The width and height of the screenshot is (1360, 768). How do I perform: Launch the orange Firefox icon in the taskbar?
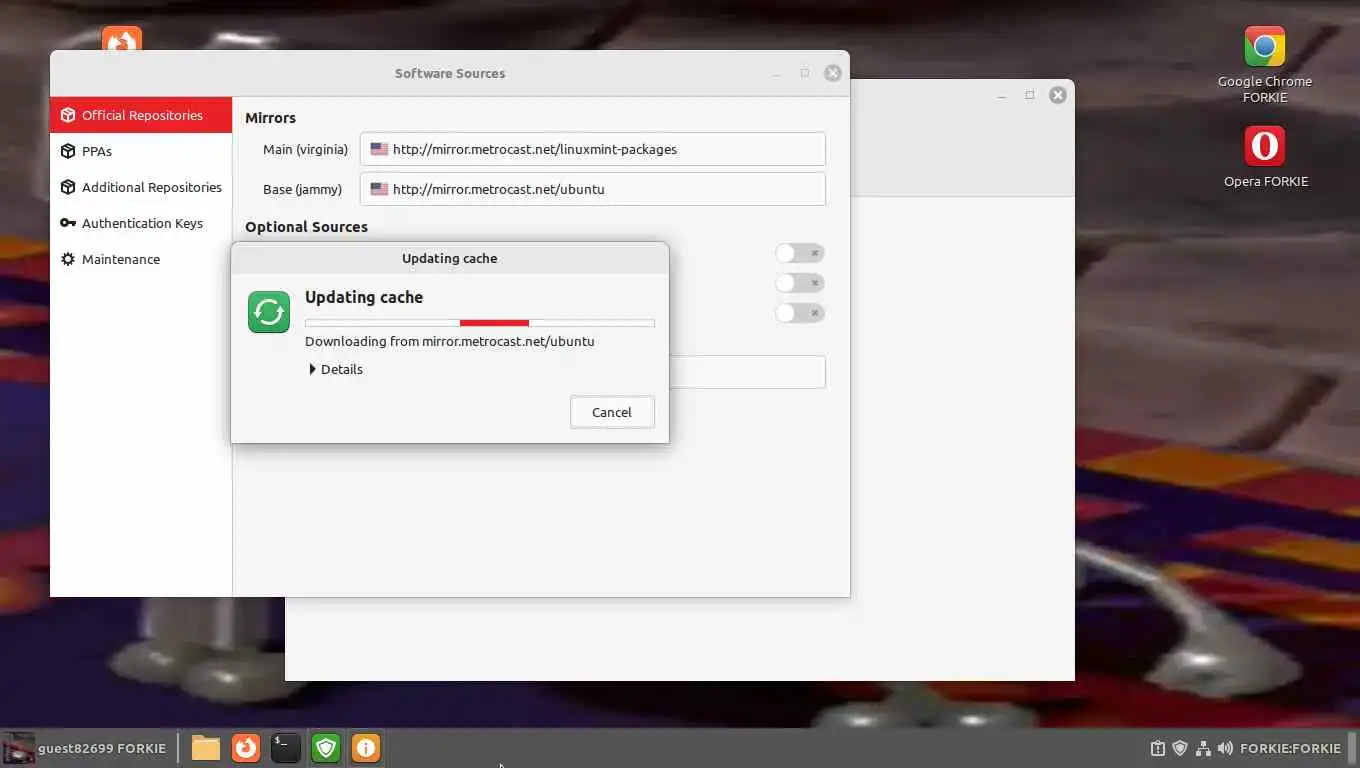pos(246,747)
